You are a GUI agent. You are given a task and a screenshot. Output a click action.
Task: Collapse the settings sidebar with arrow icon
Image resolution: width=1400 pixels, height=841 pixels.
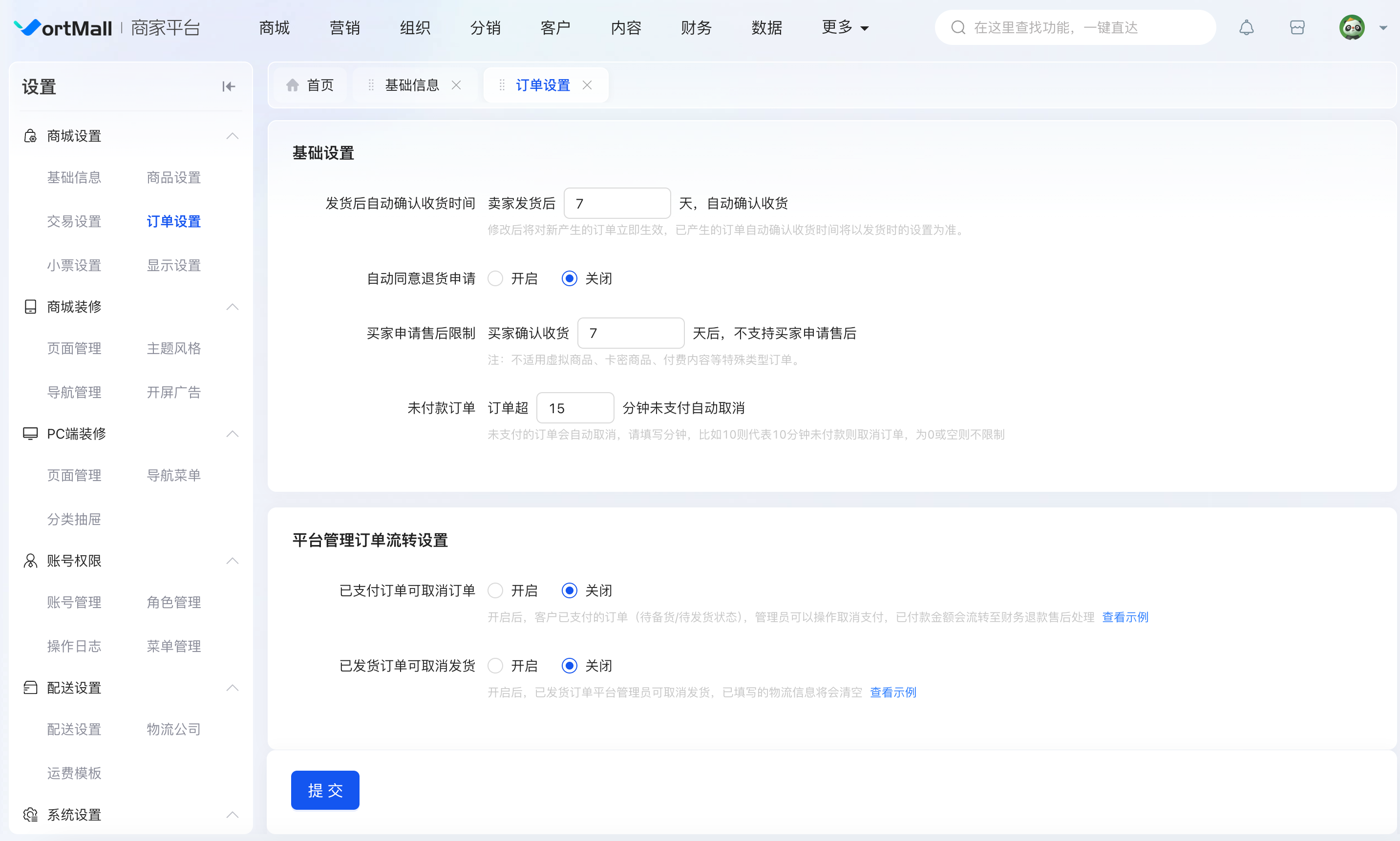(229, 87)
